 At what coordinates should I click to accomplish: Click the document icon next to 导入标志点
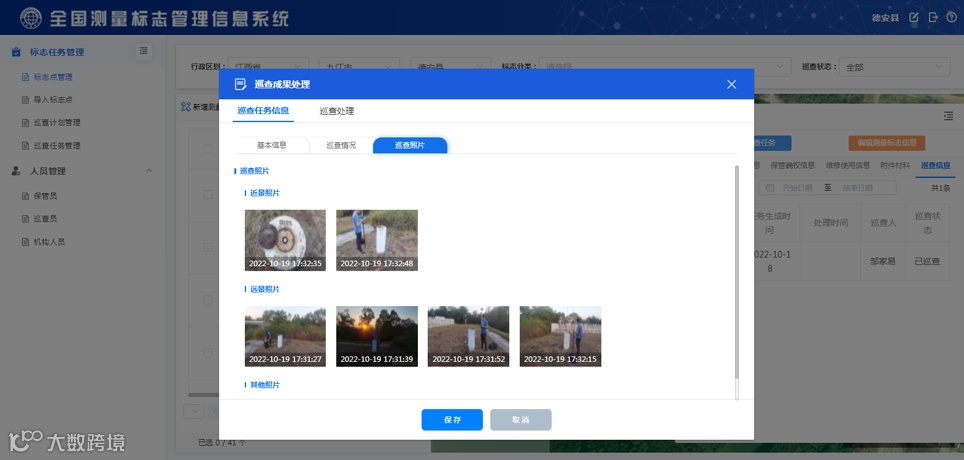[x=25, y=100]
